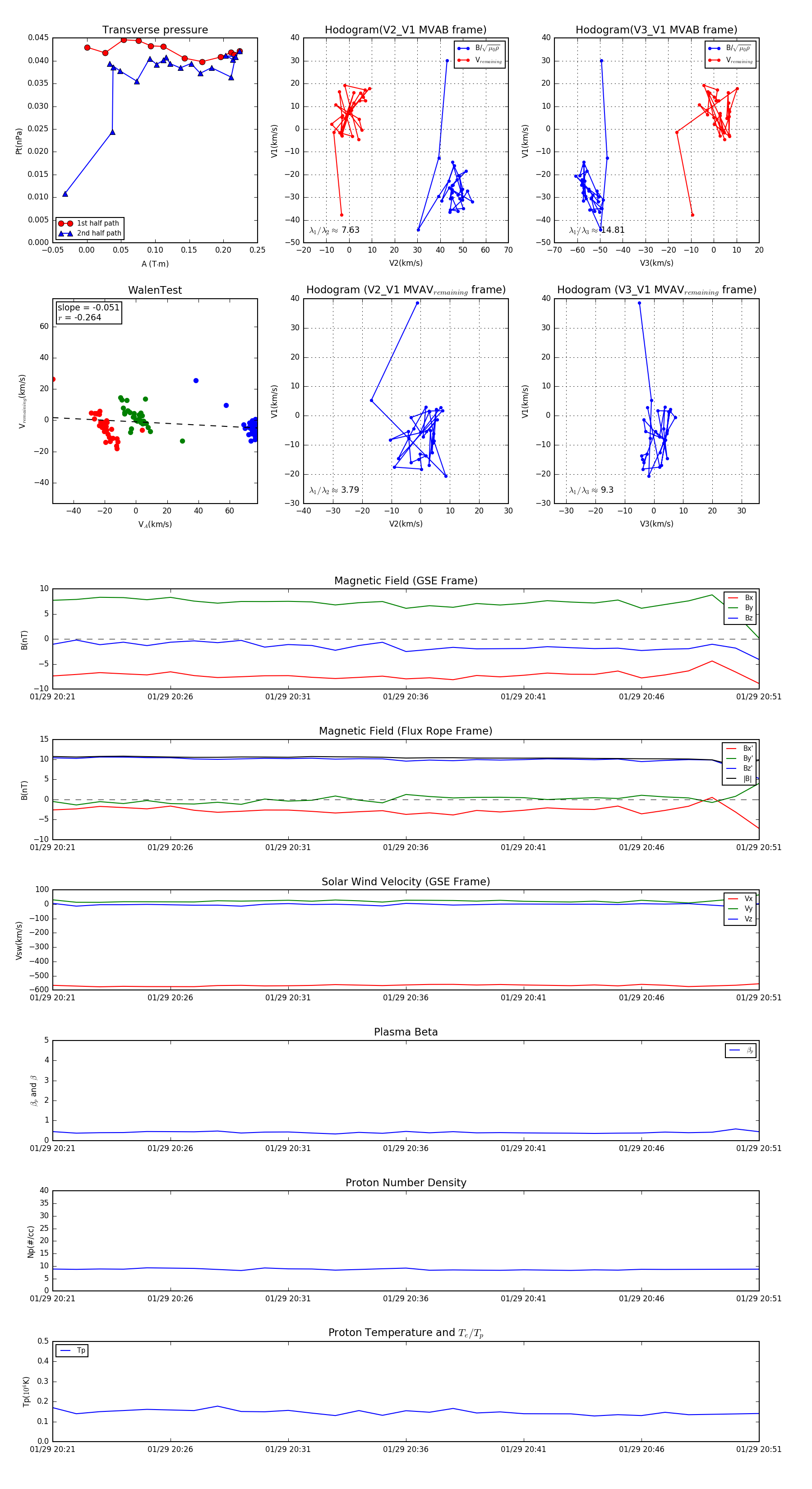The width and height of the screenshot is (812, 1489).
Task: Click the 'Bx' legend entry in GSE field
Action: (741, 598)
